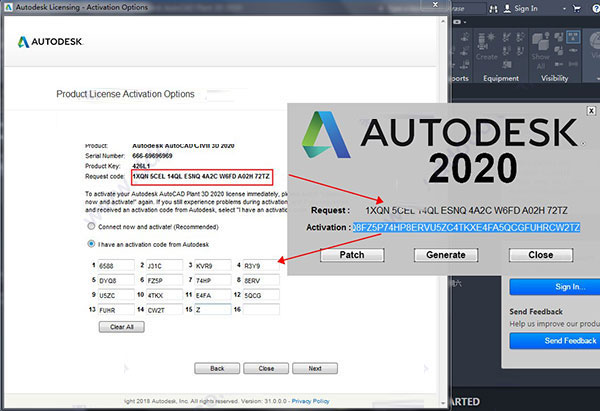The height and width of the screenshot is (411, 600).
Task: Close keygen window with the X button
Action: pyautogui.click(x=591, y=111)
